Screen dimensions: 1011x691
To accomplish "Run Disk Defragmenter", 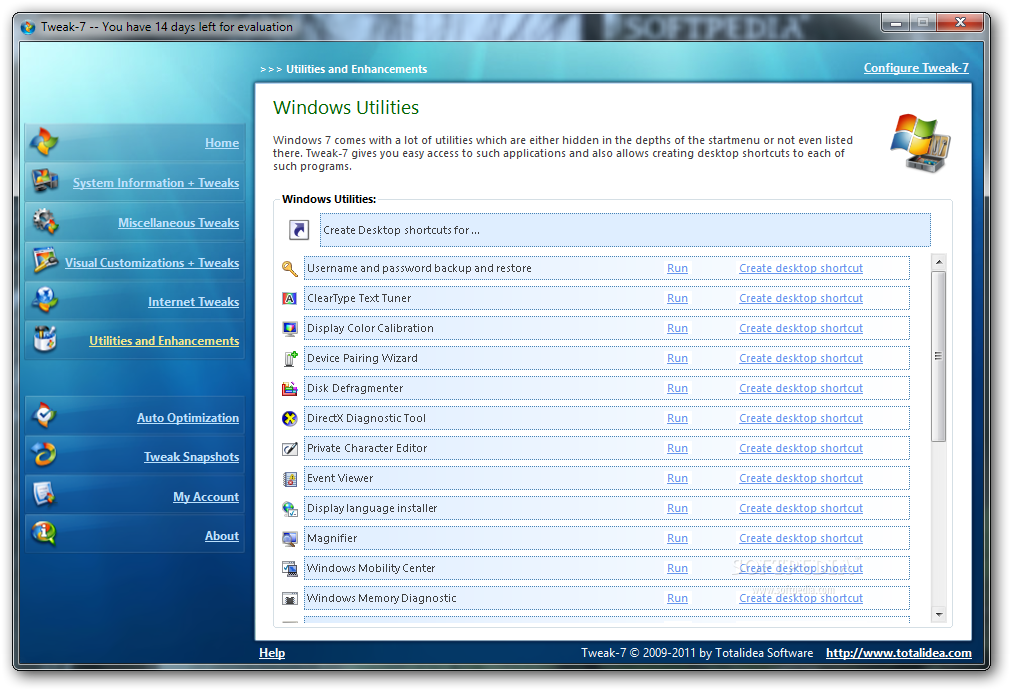I will [x=677, y=388].
